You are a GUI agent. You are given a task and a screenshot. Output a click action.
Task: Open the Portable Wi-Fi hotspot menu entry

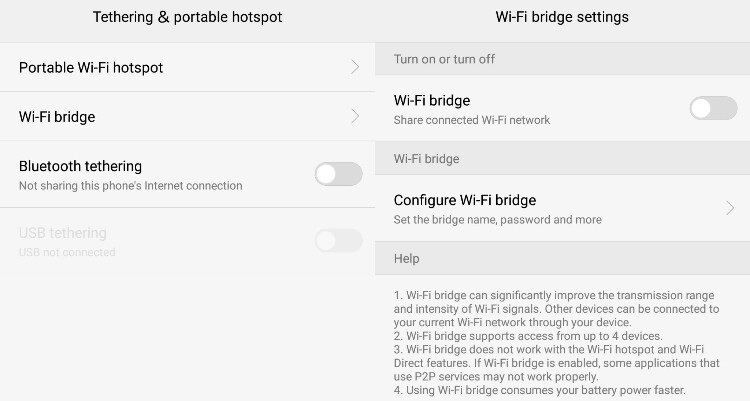point(91,68)
